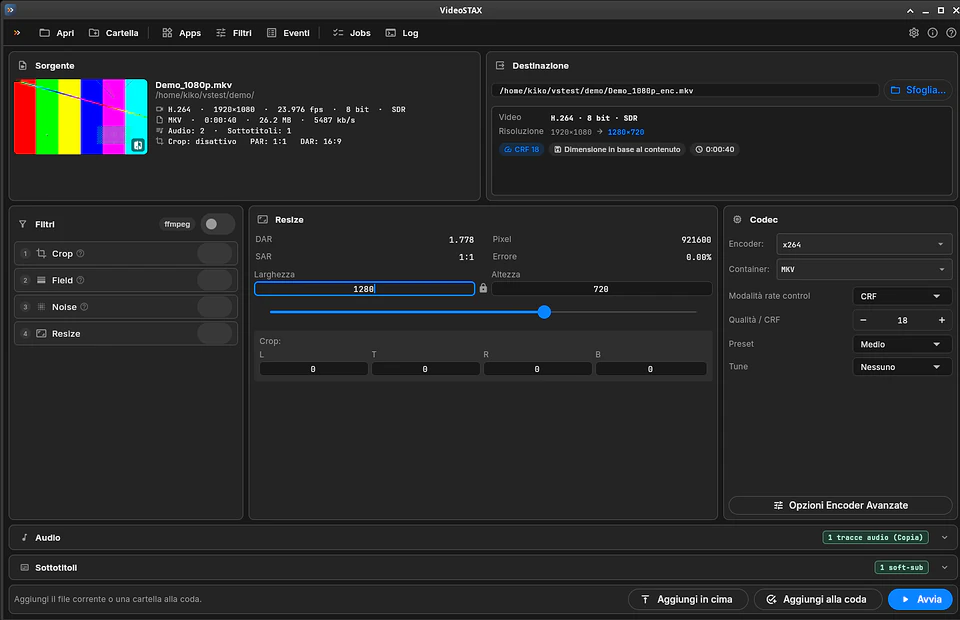Click the 0:00:40 duration badge
Screen dimensions: 960x620
click(714, 149)
